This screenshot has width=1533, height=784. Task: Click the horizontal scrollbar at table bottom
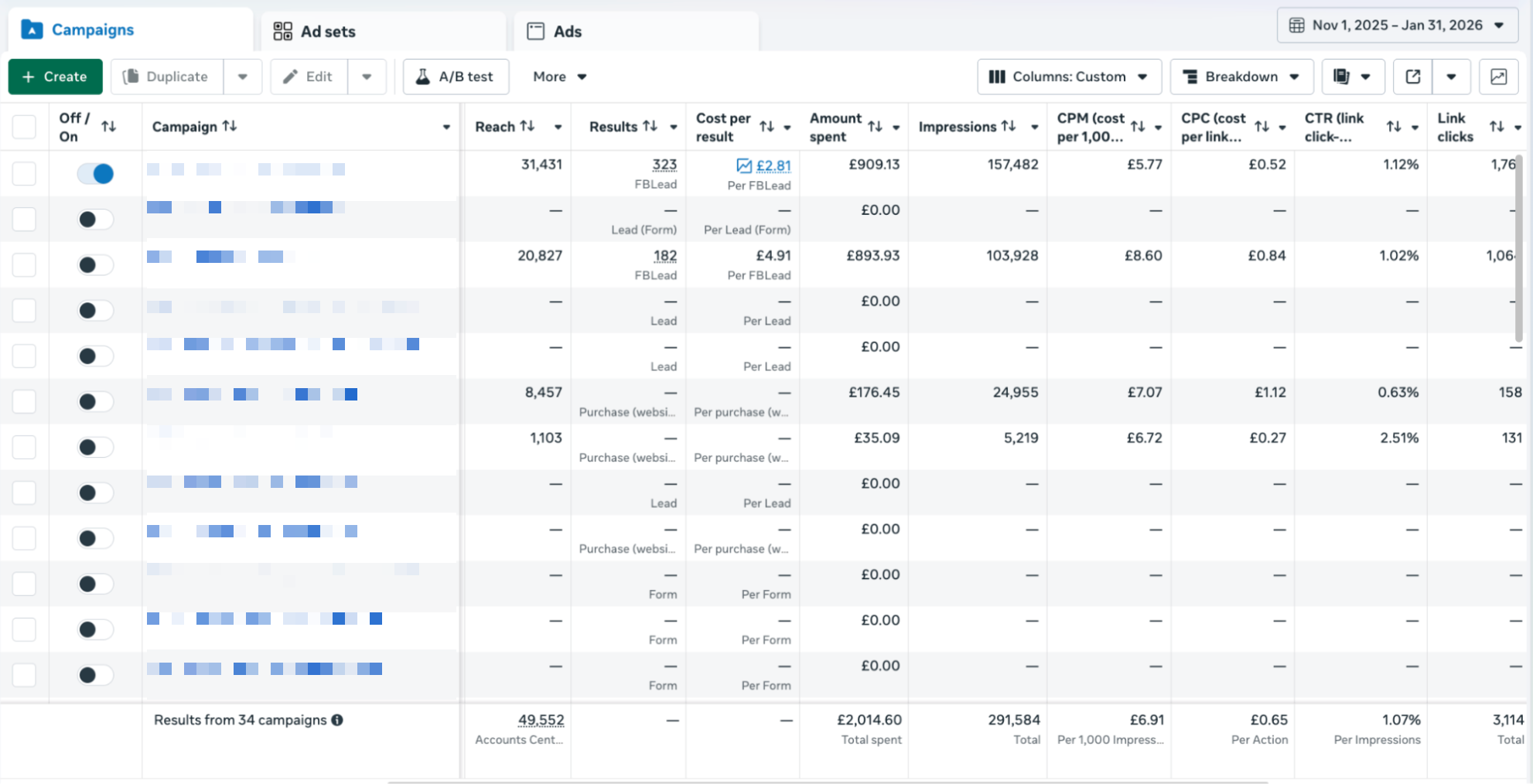(828, 782)
